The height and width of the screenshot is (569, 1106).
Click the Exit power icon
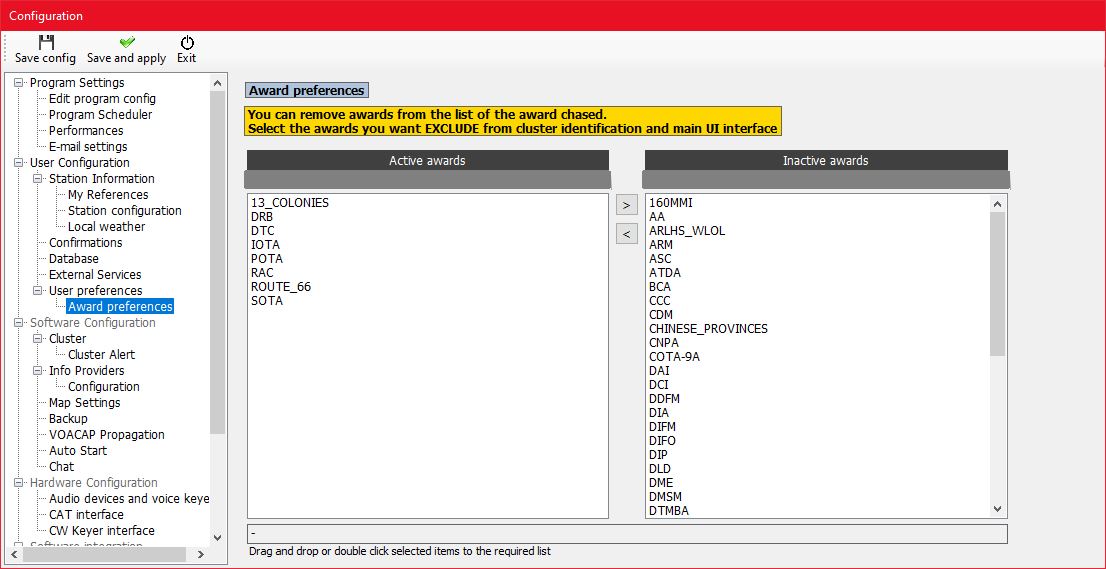click(x=187, y=42)
